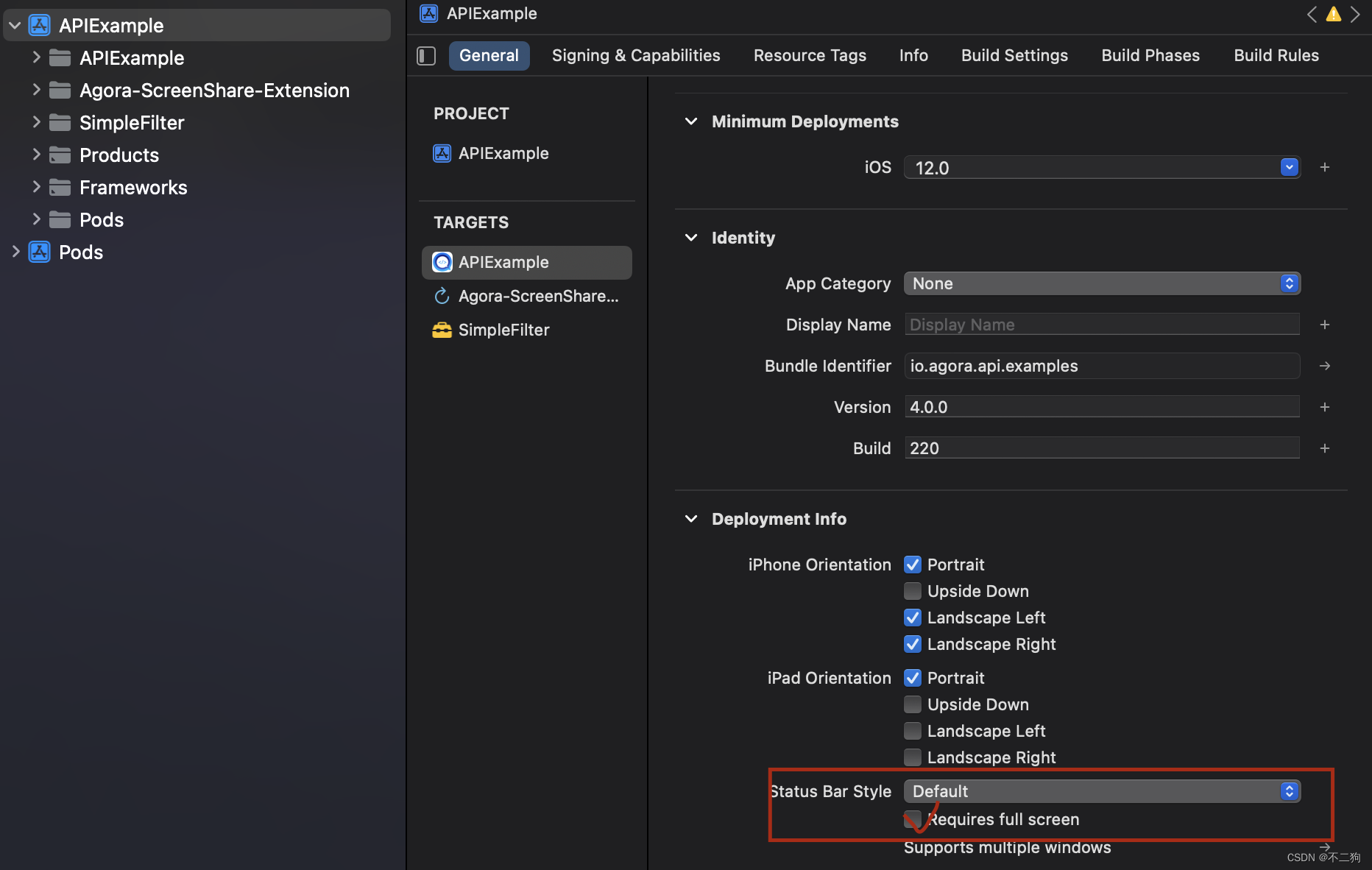
Task: Select the SimpleFilter target row
Action: [x=527, y=330]
